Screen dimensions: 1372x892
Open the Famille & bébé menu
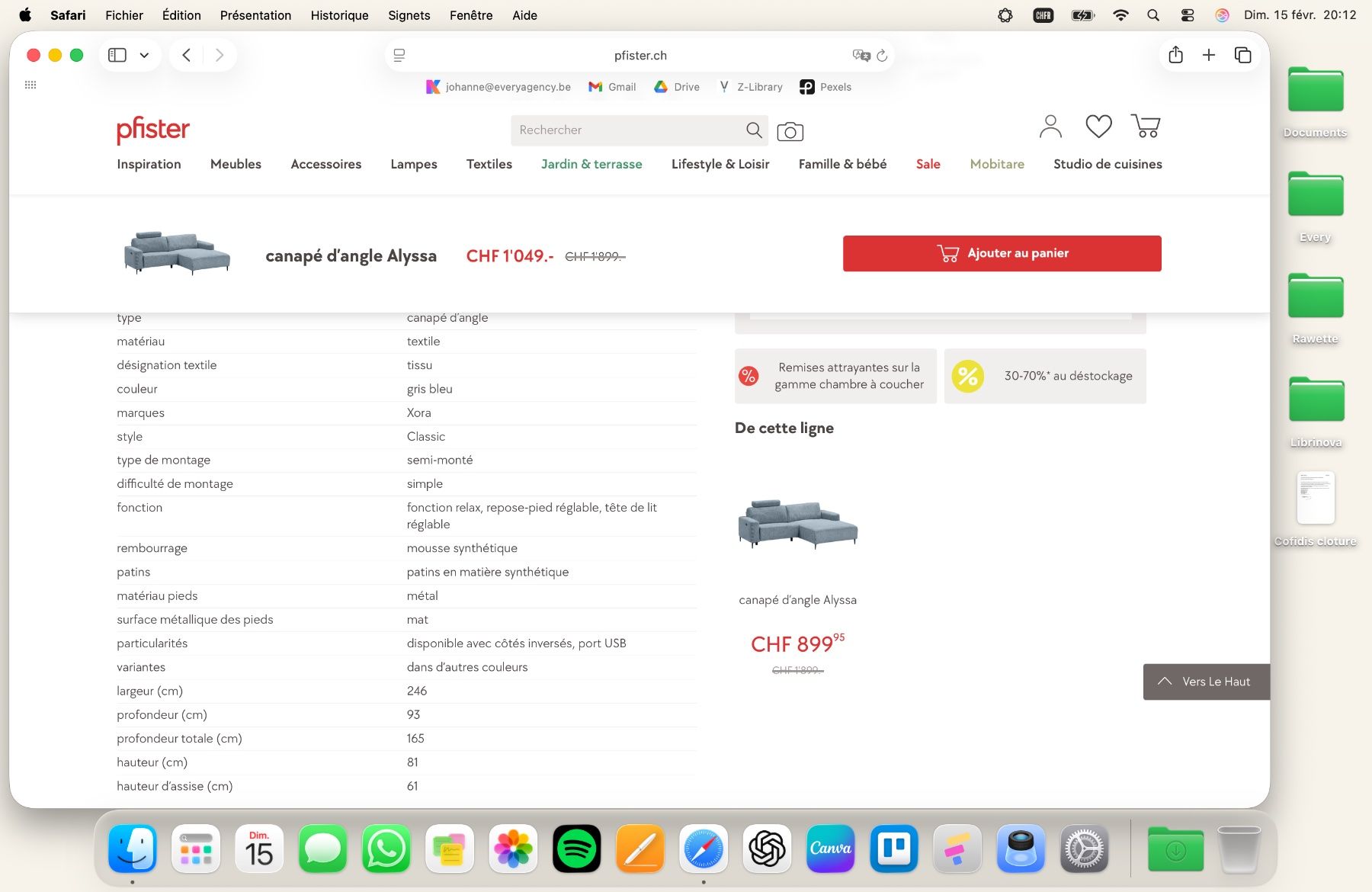[x=842, y=164]
